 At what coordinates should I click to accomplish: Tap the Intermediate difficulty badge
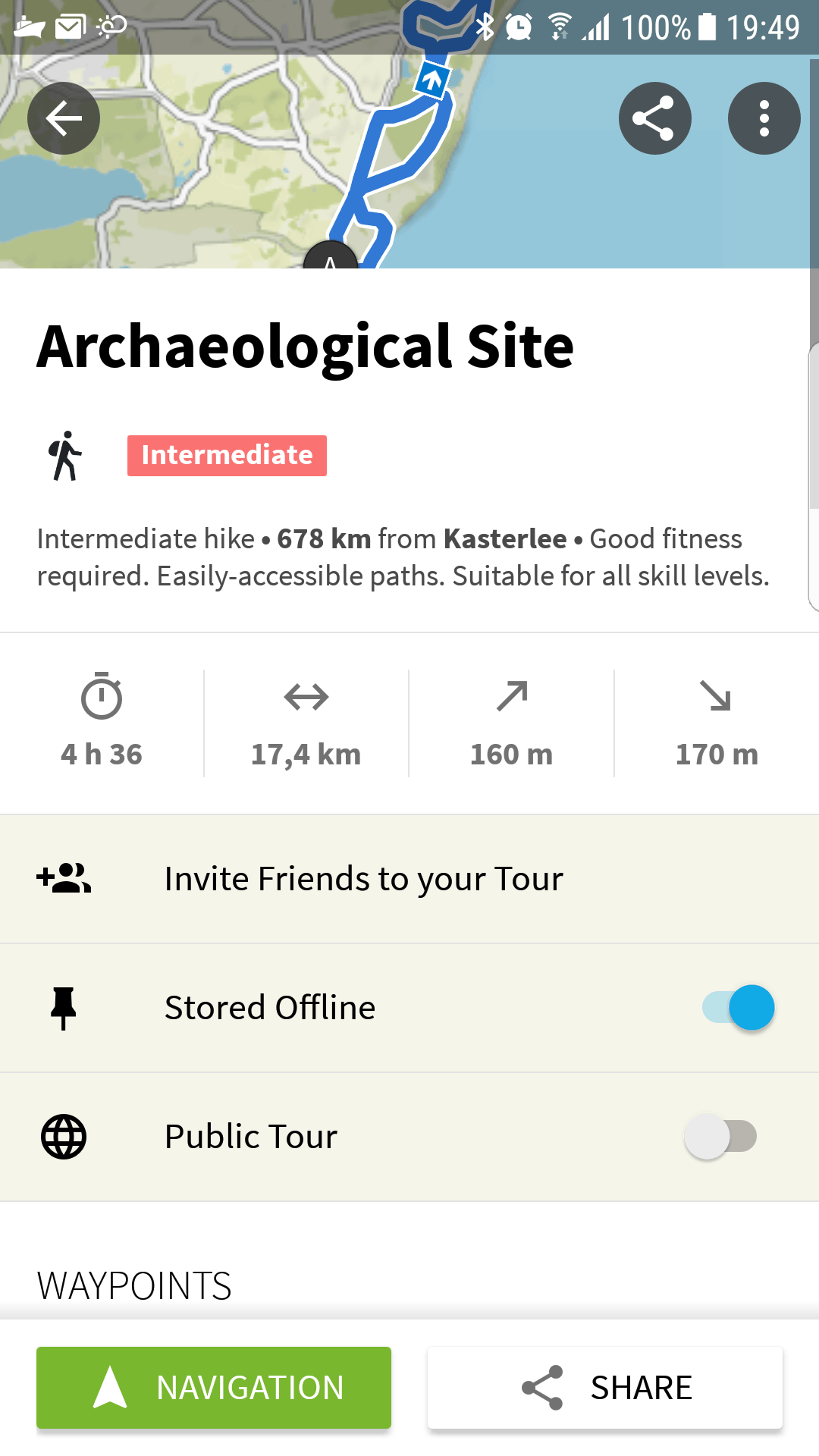click(x=227, y=456)
